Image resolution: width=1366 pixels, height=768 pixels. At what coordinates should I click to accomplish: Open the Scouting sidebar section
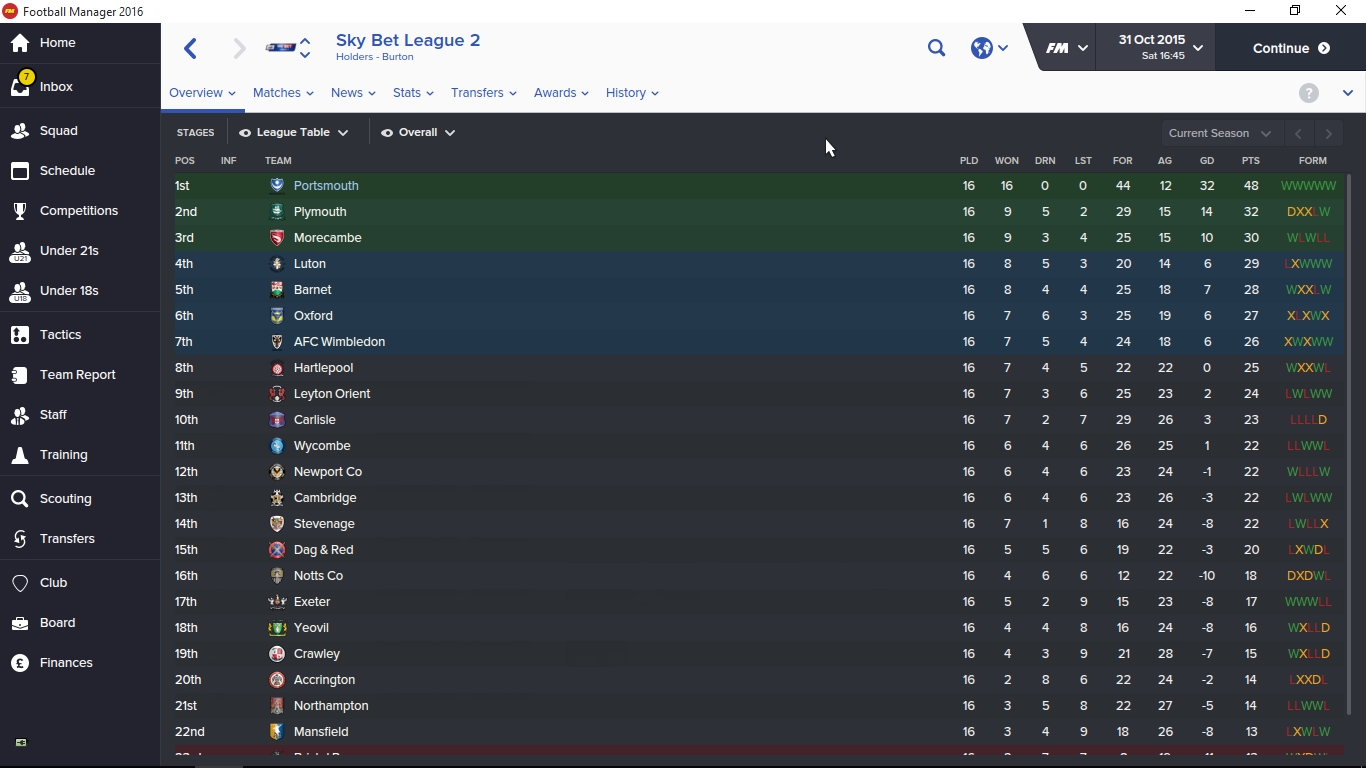pyautogui.click(x=65, y=499)
